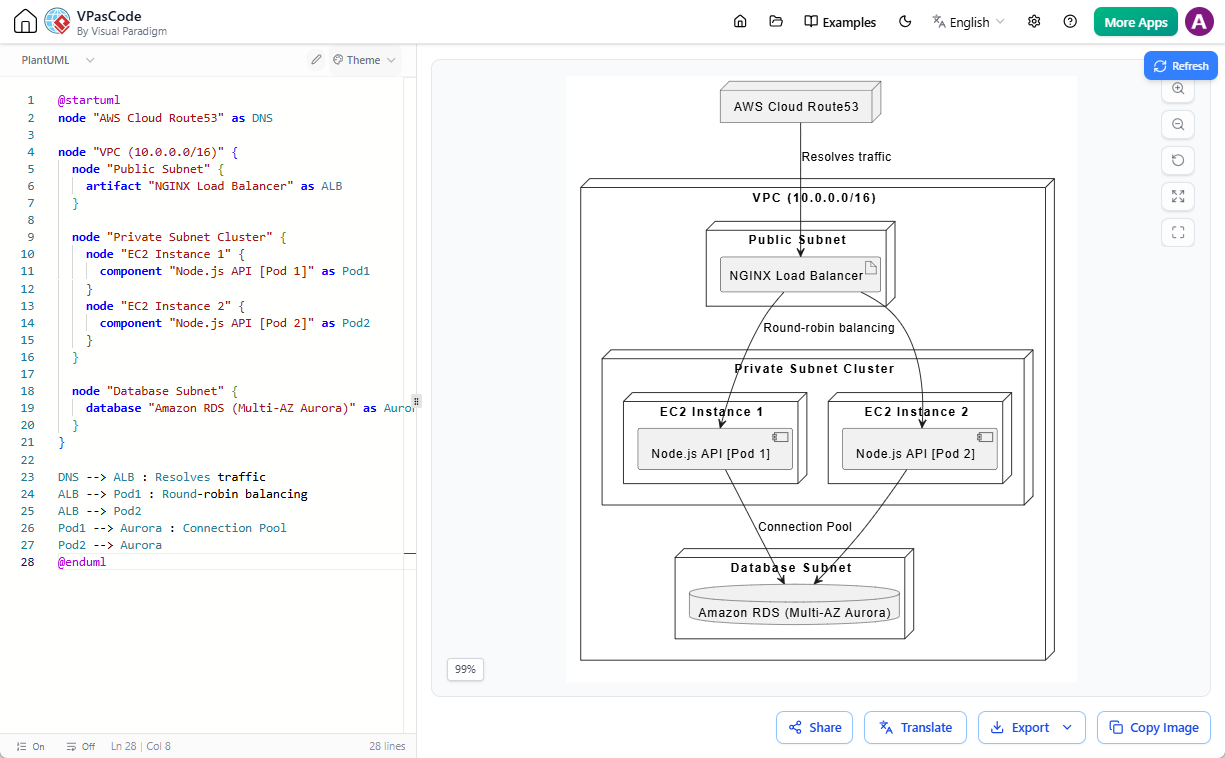Click the Ln 28 | Col 8 status
The height and width of the screenshot is (758, 1225).
(141, 746)
